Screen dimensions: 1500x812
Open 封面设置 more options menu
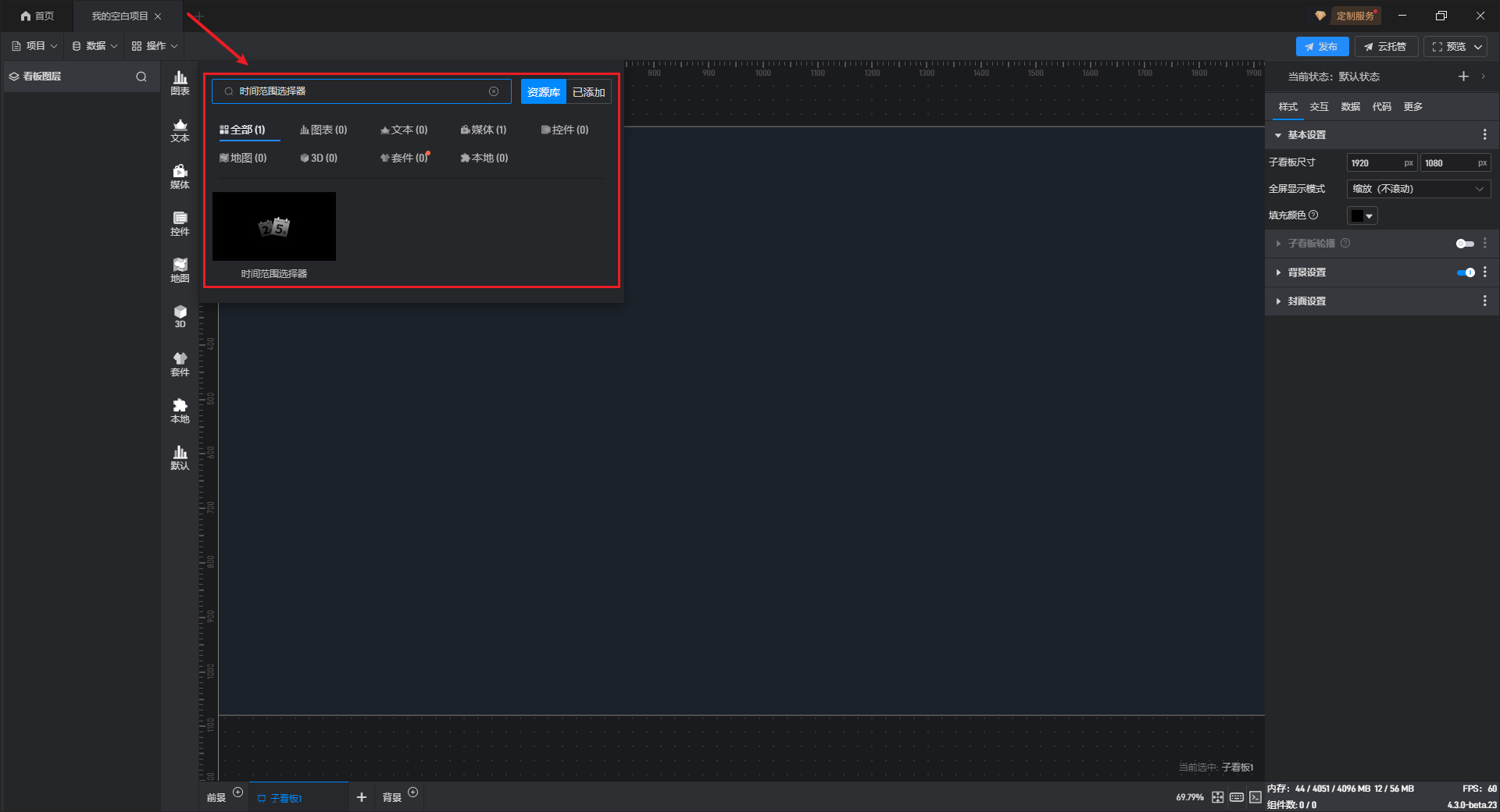click(x=1484, y=301)
